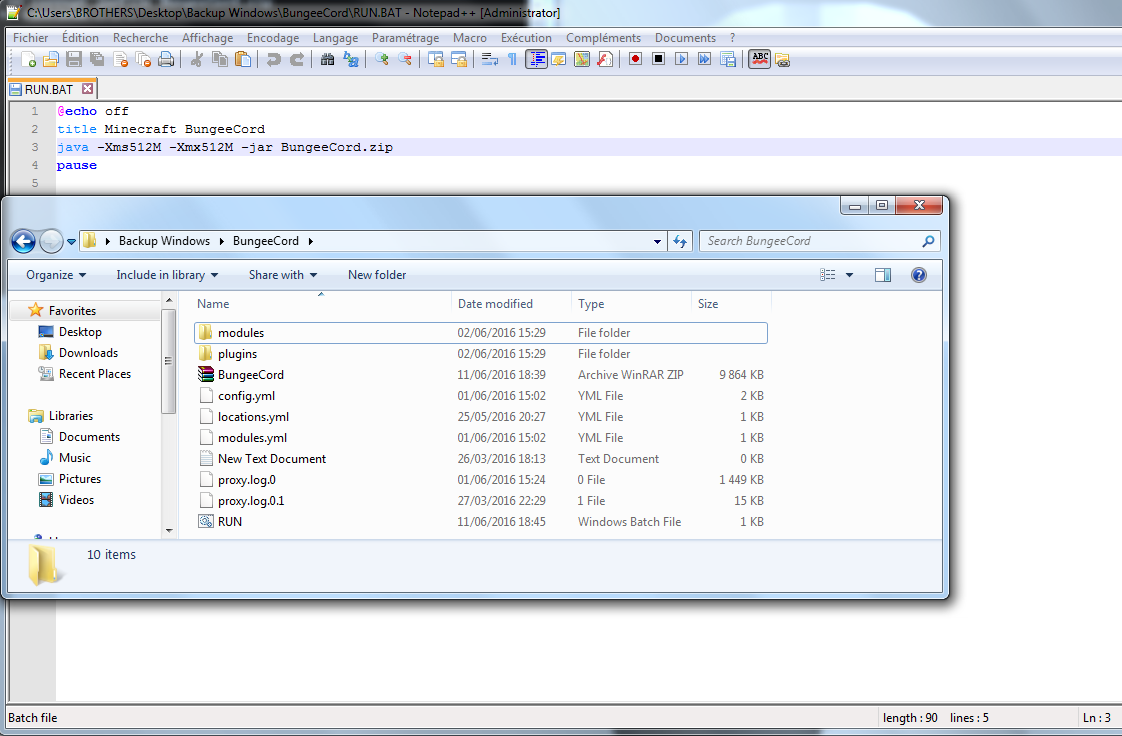
Task: Click Playback macro triangle icon
Action: tap(681, 59)
